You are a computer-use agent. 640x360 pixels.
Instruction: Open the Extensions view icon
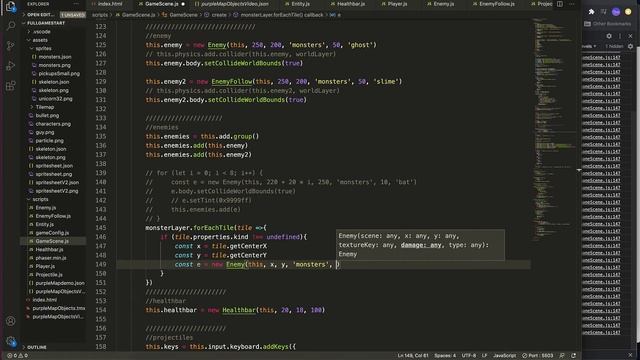(11, 86)
